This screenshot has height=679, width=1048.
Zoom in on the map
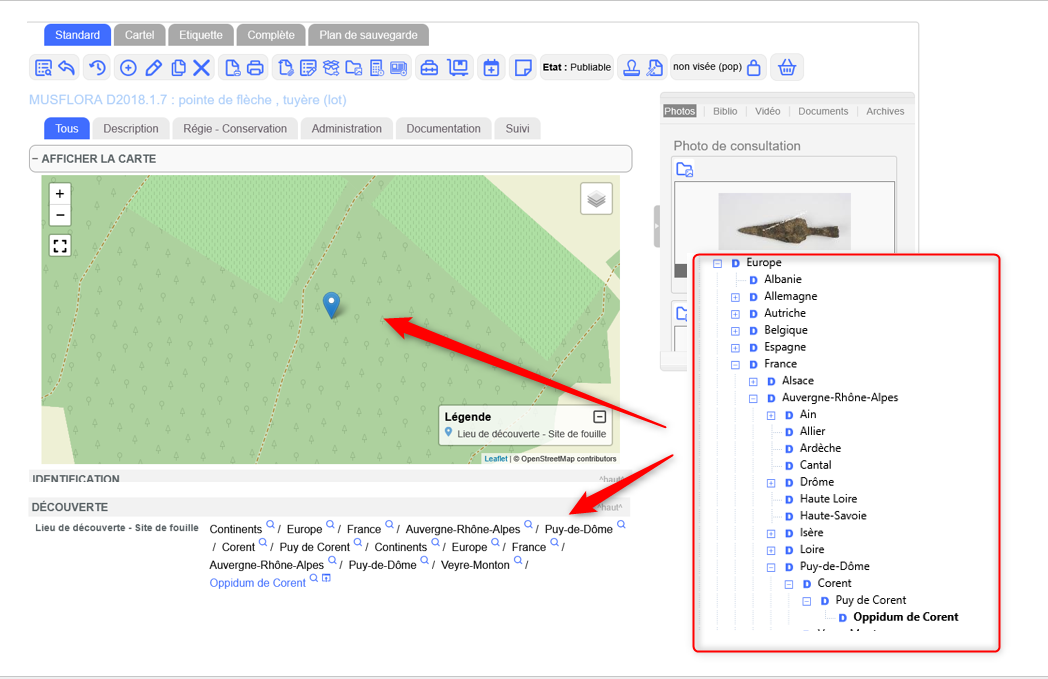(60, 194)
